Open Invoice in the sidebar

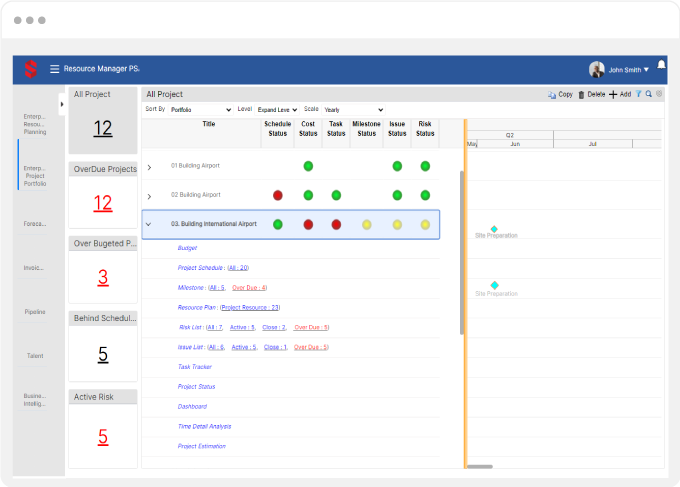(x=34, y=268)
